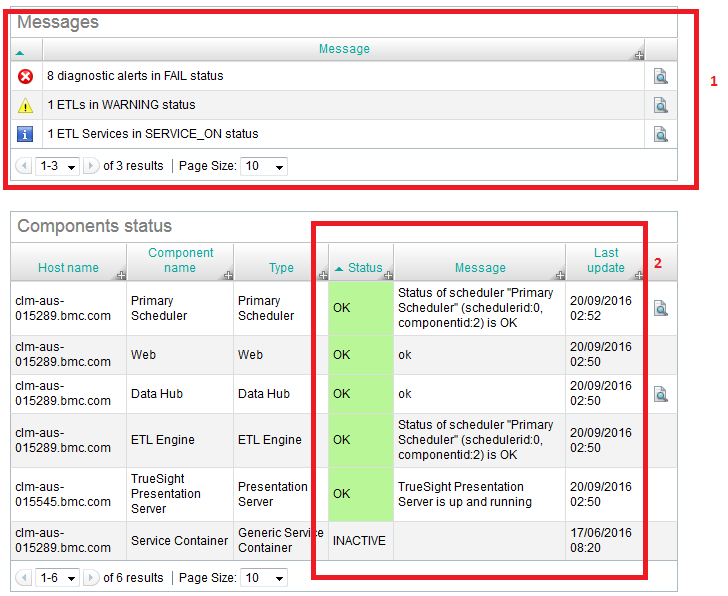728x596 pixels.
Task: Click previous page arrow in Components pager
Action: coord(24,578)
